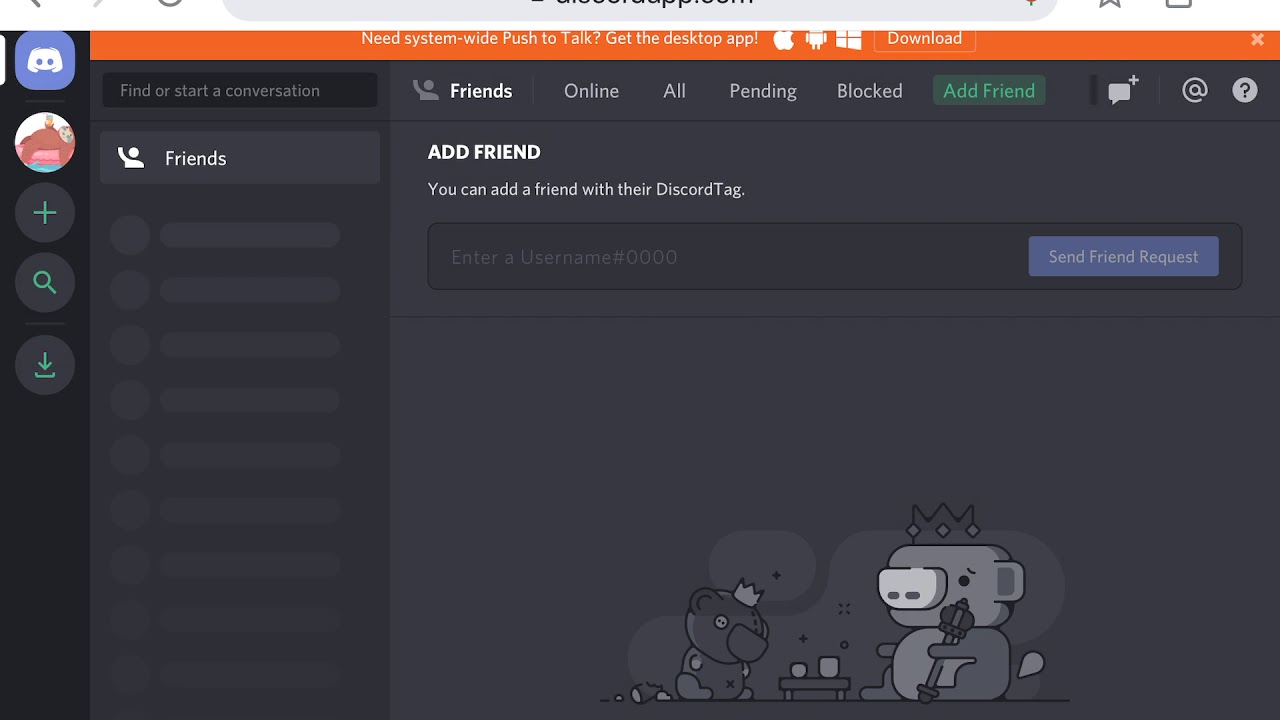Screen dimensions: 1280x720
Task: Click the Friends header icon
Action: tap(426, 90)
